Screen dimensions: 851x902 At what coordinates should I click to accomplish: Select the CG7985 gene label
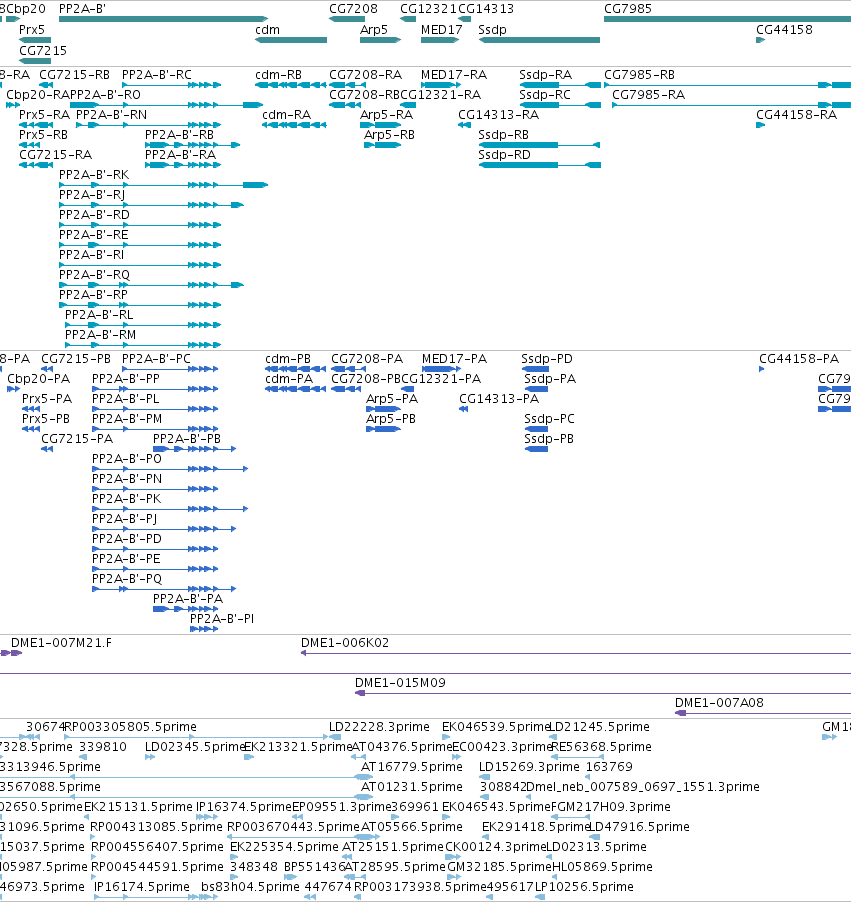tap(628, 9)
